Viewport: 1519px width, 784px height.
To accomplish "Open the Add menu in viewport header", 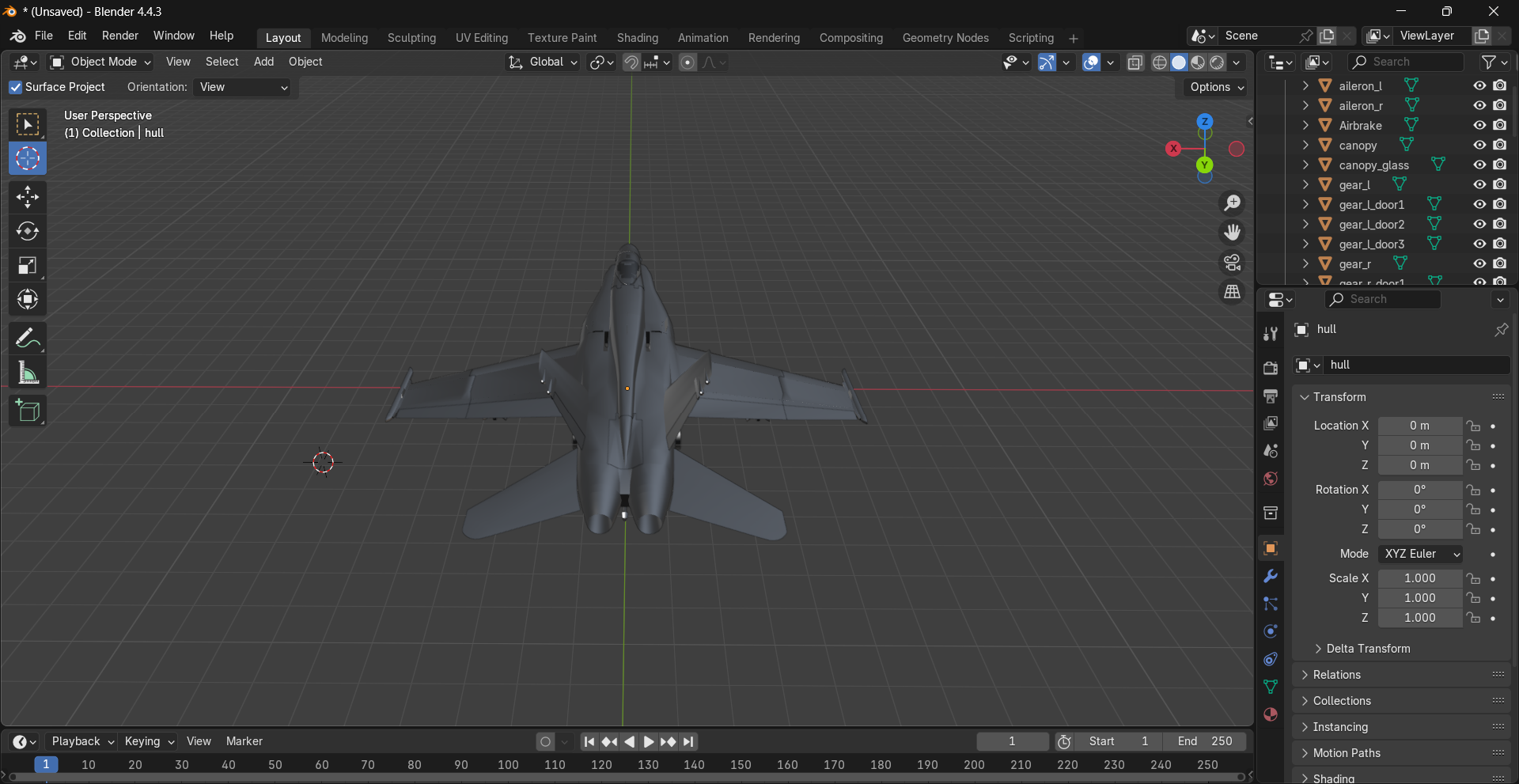I will (x=263, y=62).
